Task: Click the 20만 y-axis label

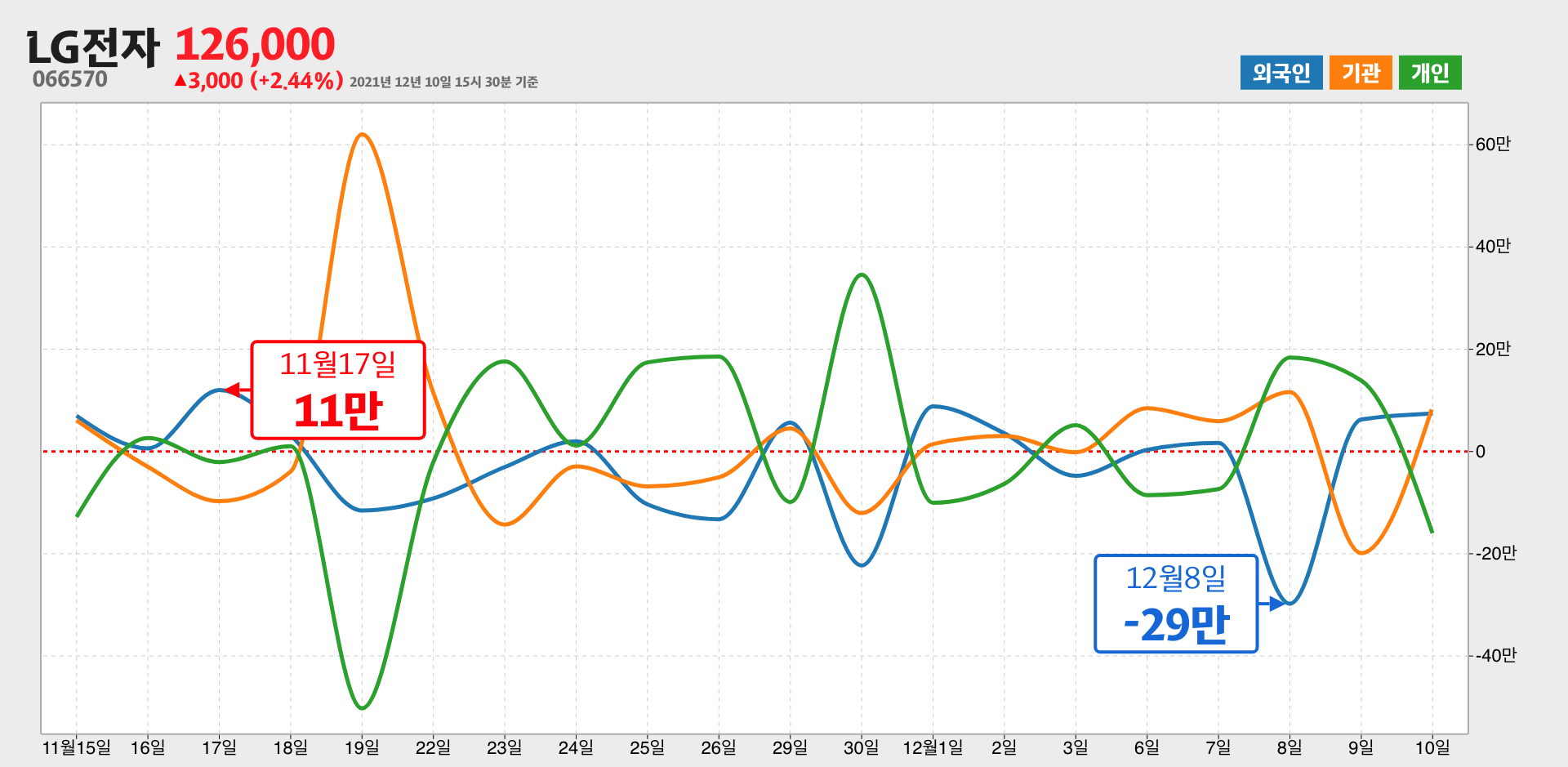Action: (x=1493, y=350)
